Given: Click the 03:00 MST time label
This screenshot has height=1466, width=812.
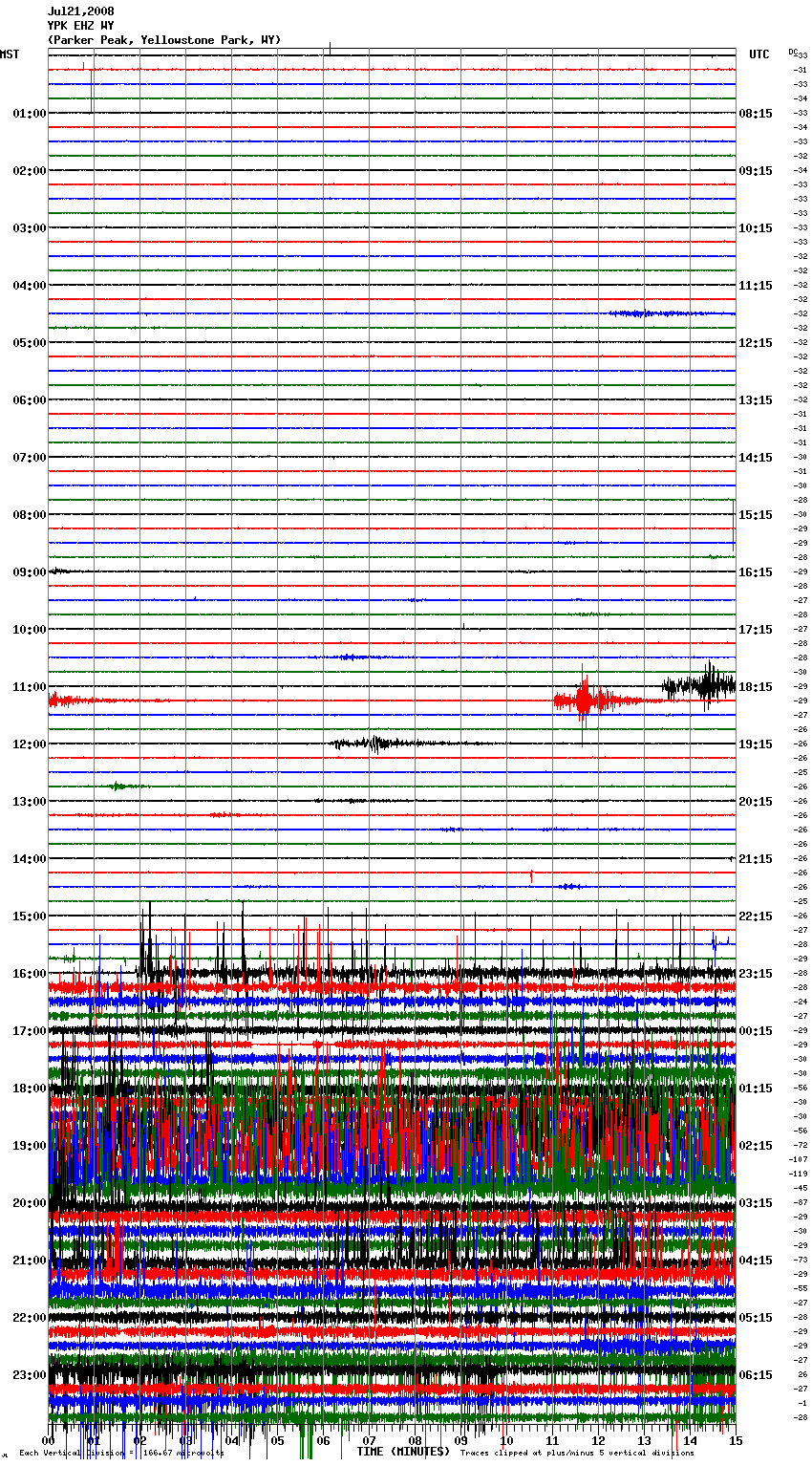Looking at the screenshot, I should tap(30, 228).
